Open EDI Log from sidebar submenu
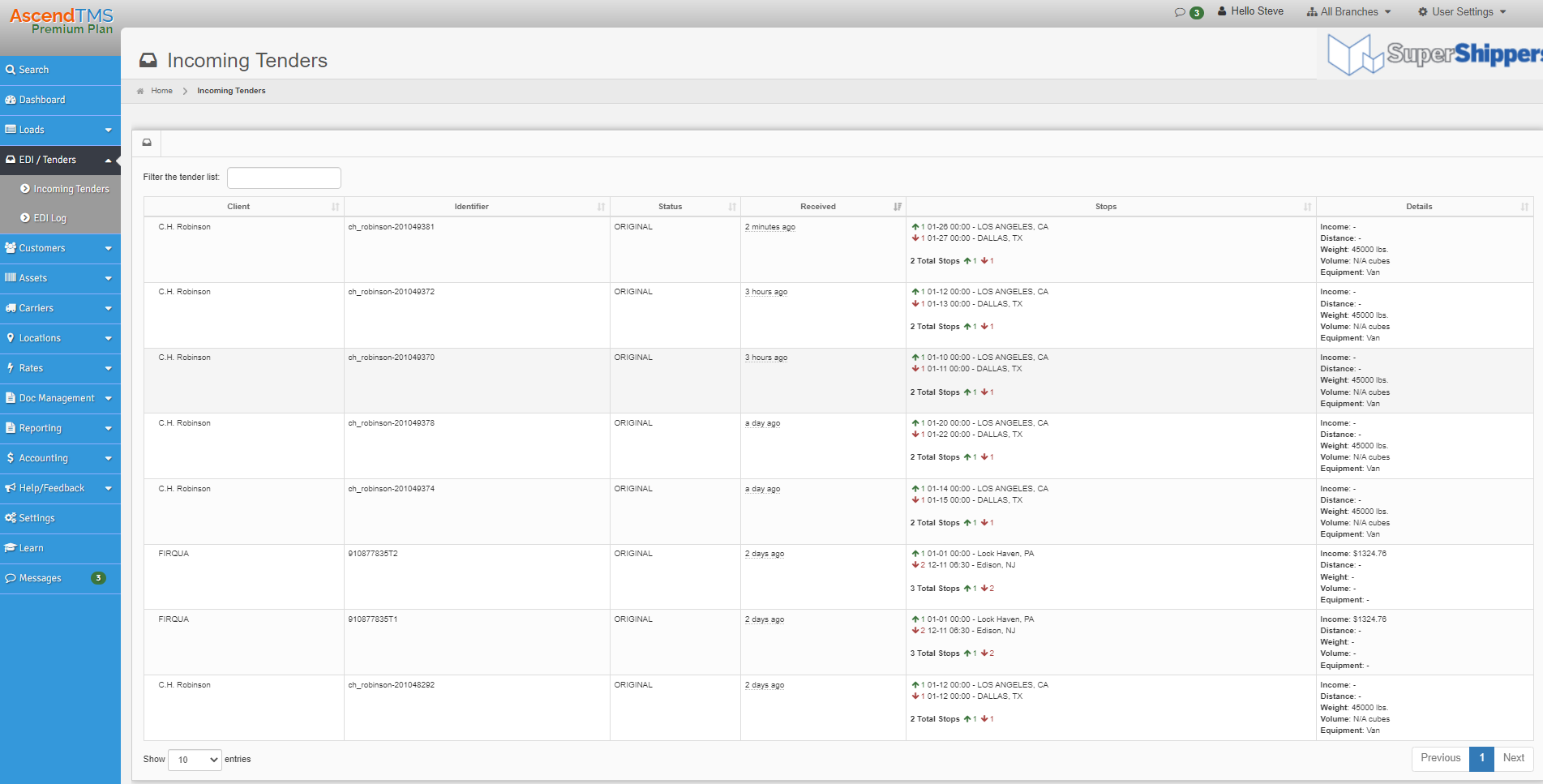The image size is (1543, 784). 49,218
